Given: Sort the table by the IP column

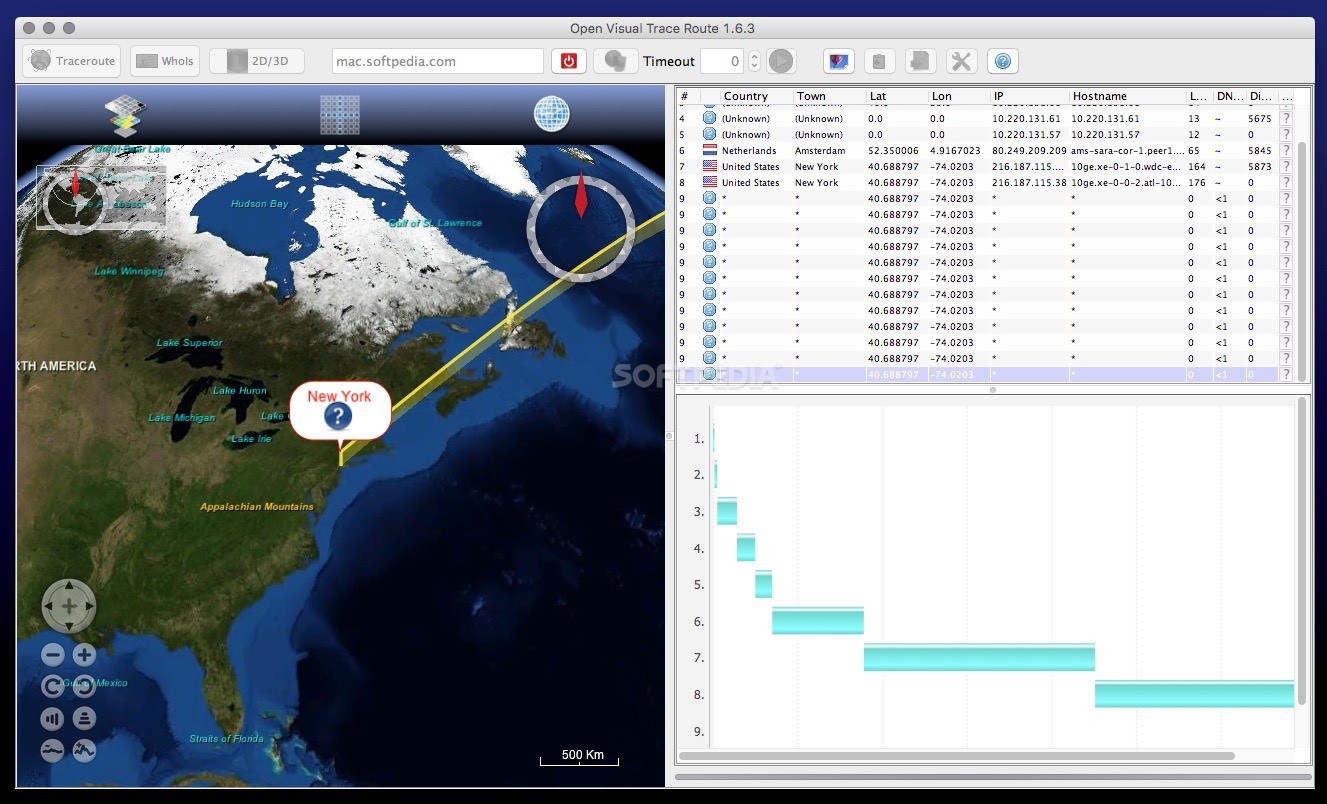Looking at the screenshot, I should (x=1029, y=96).
